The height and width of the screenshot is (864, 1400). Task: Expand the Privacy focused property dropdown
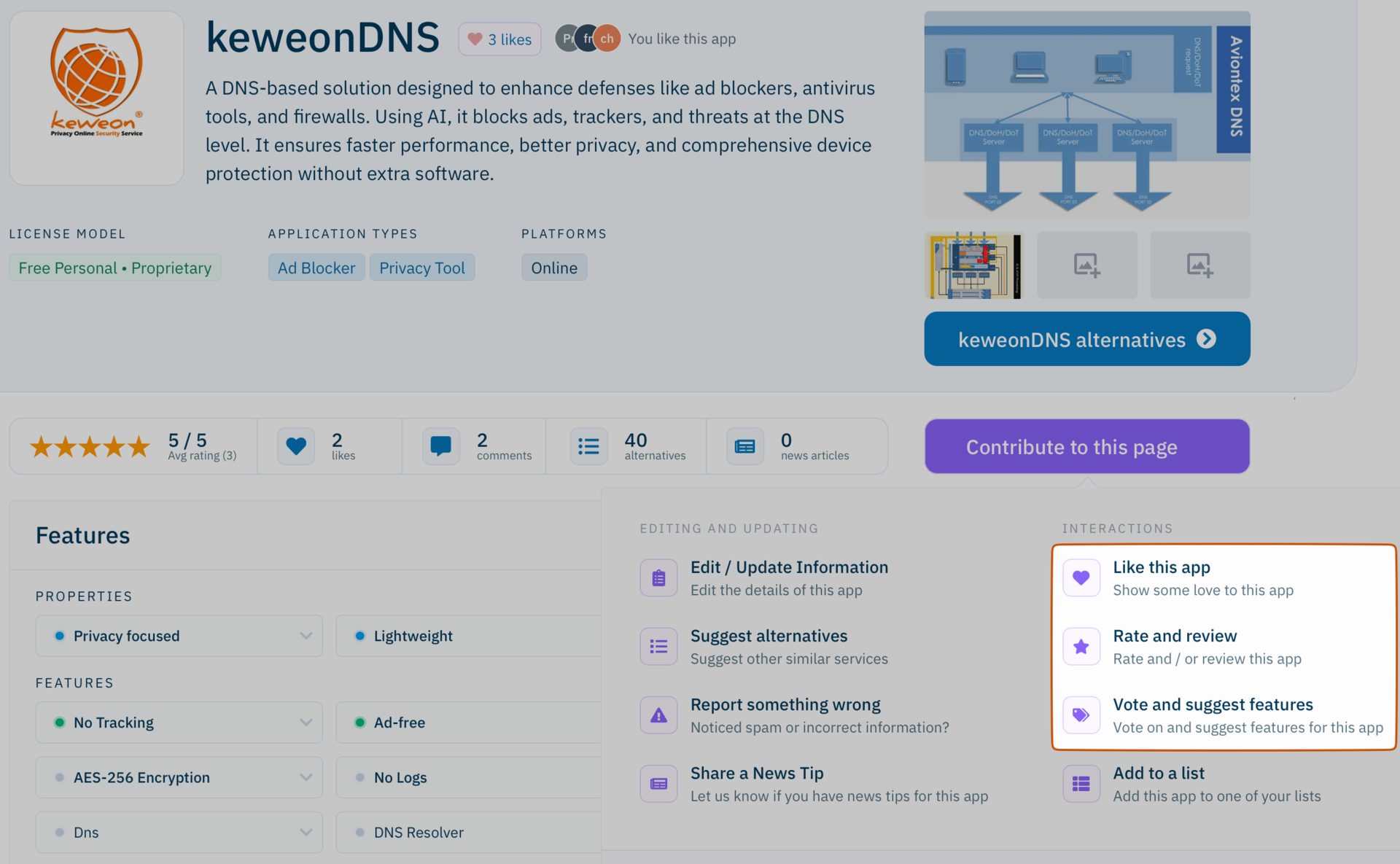[x=306, y=636]
